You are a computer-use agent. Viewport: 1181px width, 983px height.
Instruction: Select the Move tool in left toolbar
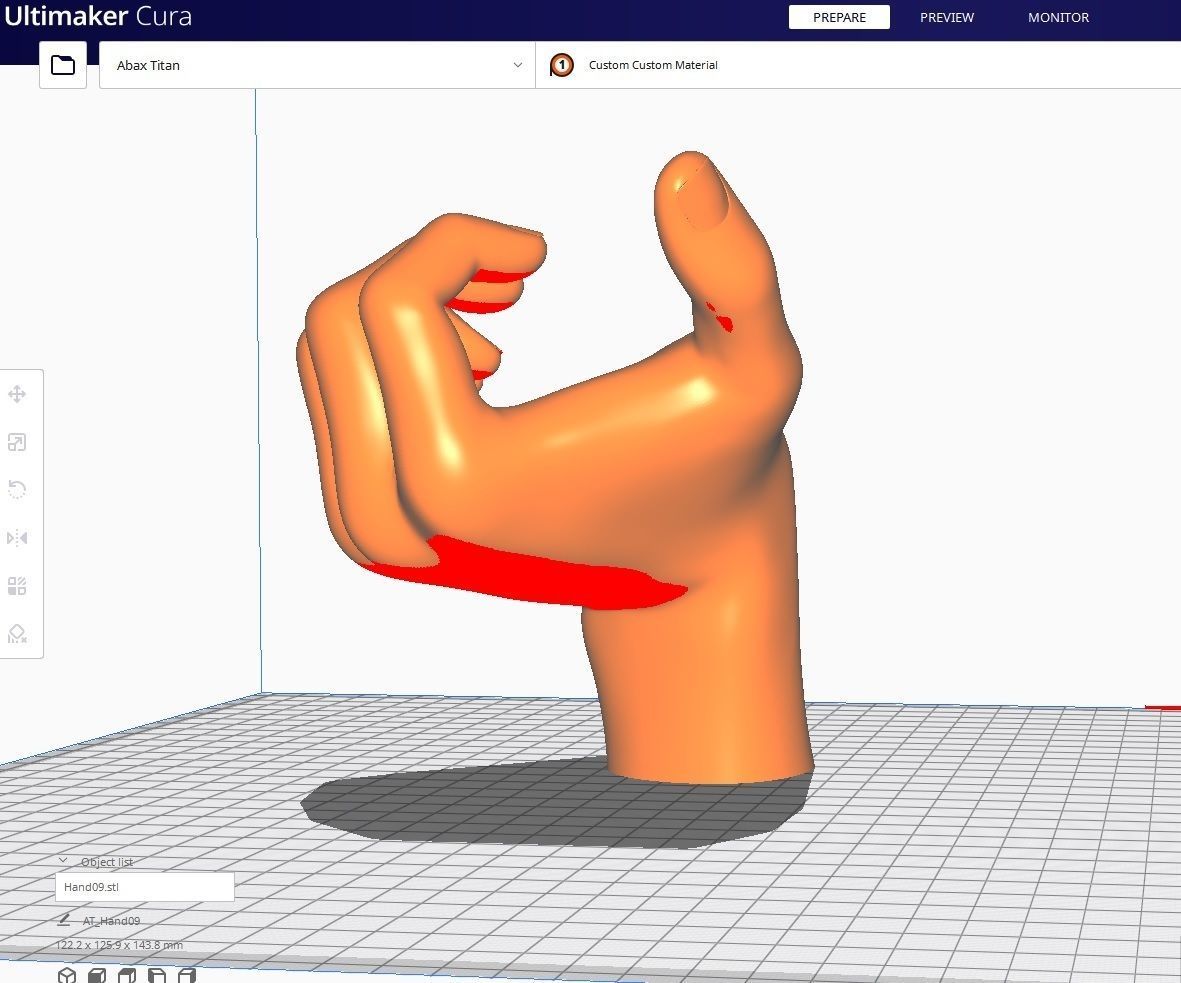[17, 394]
